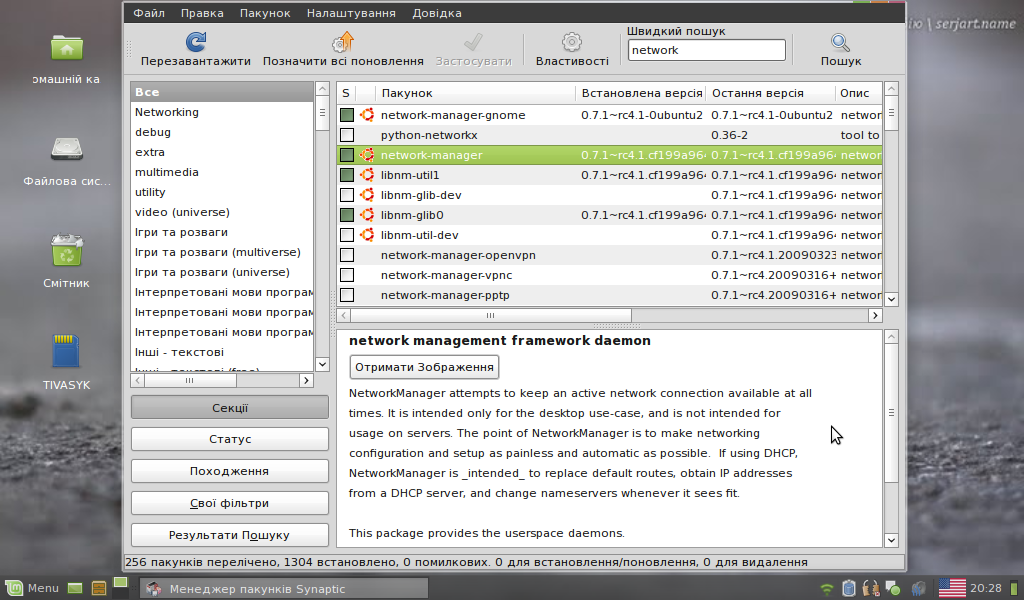Image resolution: width=1024 pixels, height=600 pixels.
Task: Click Ubuntu logo icon in network-manager row
Action: (367, 155)
